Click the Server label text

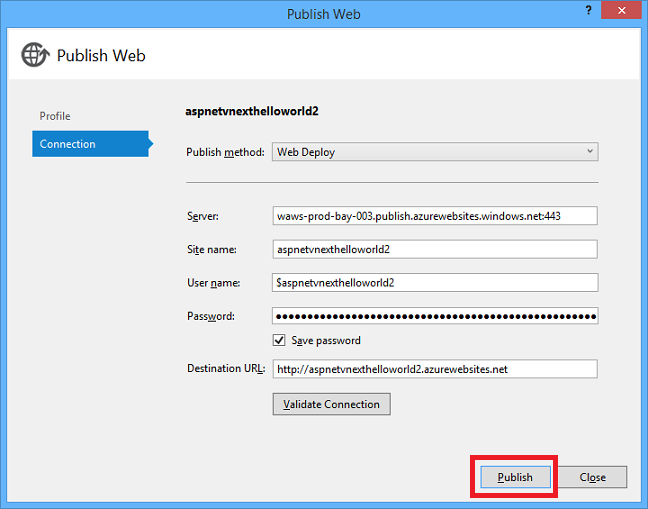[x=203, y=216]
